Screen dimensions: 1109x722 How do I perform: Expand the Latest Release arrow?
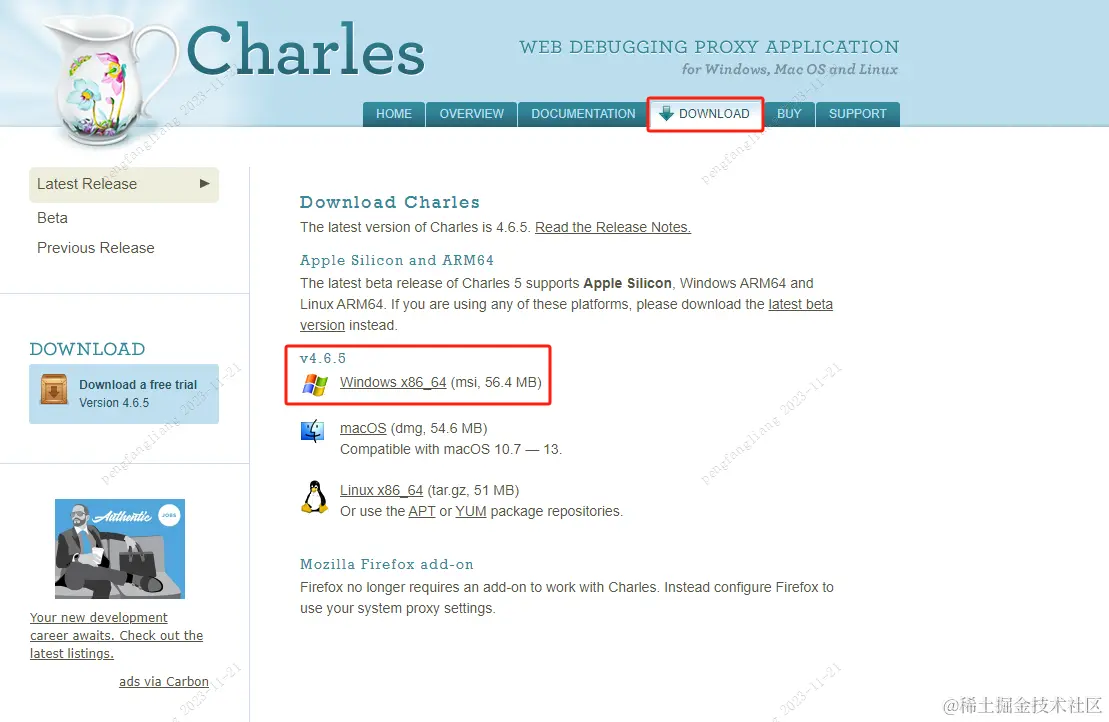(204, 184)
